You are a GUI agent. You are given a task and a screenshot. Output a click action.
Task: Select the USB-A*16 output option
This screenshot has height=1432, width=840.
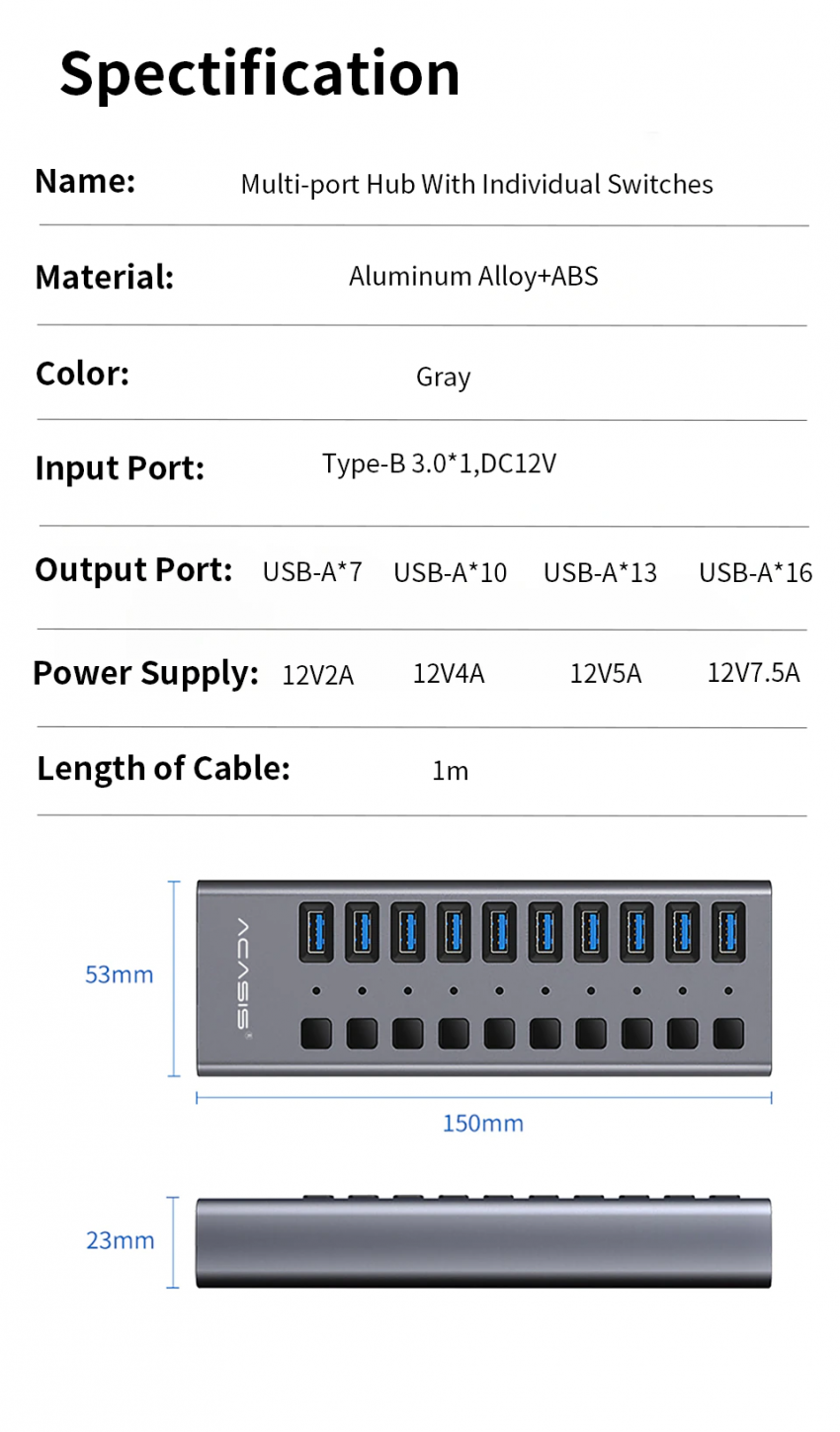[755, 572]
